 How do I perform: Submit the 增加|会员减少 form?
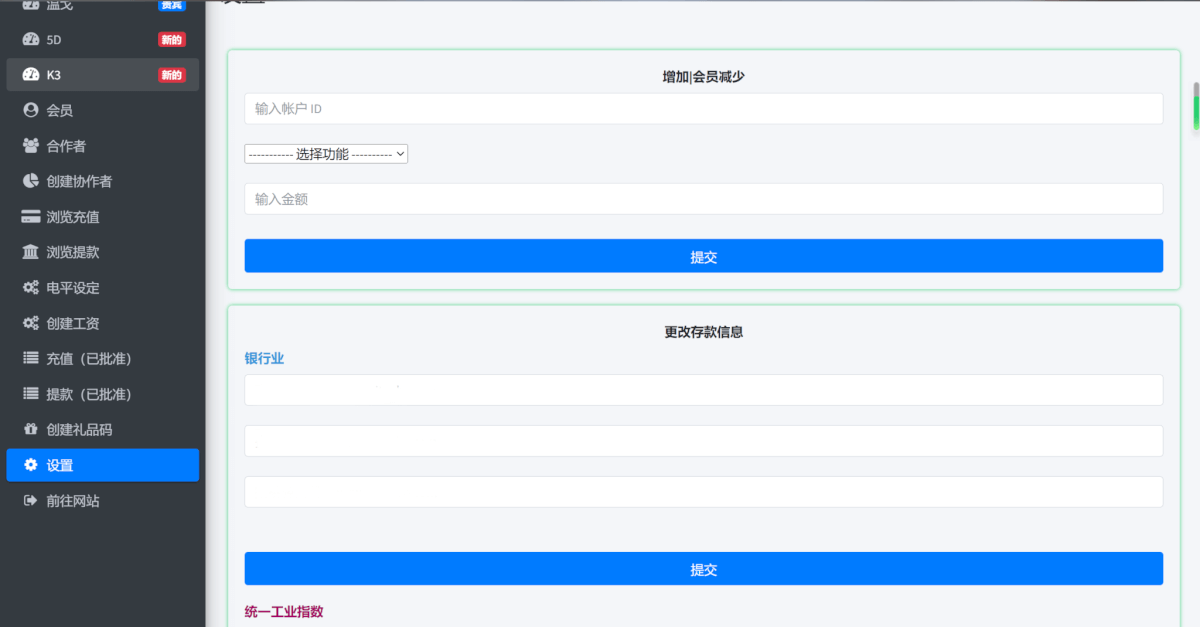(x=703, y=256)
